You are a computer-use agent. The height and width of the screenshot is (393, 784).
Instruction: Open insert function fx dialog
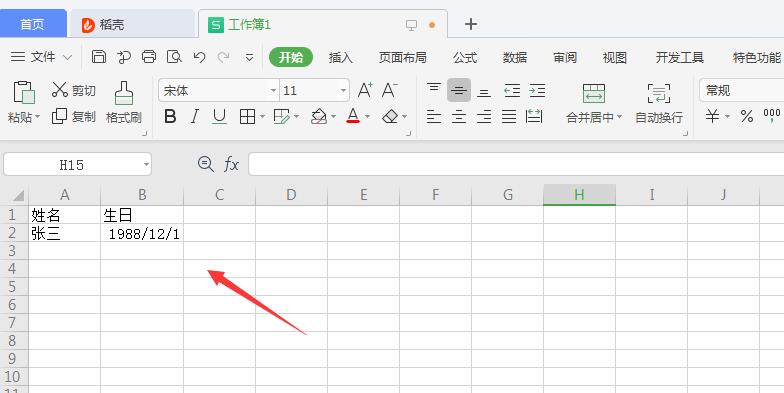click(x=231, y=164)
